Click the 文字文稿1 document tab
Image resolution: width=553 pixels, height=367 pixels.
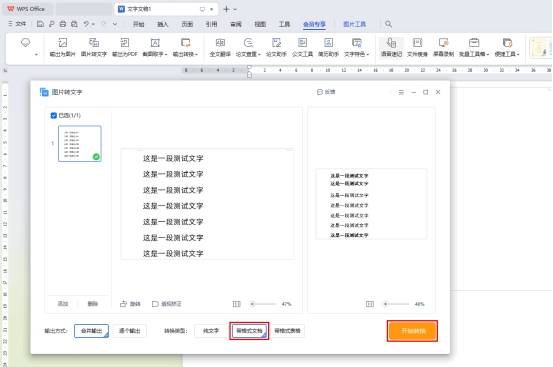pyautogui.click(x=166, y=9)
